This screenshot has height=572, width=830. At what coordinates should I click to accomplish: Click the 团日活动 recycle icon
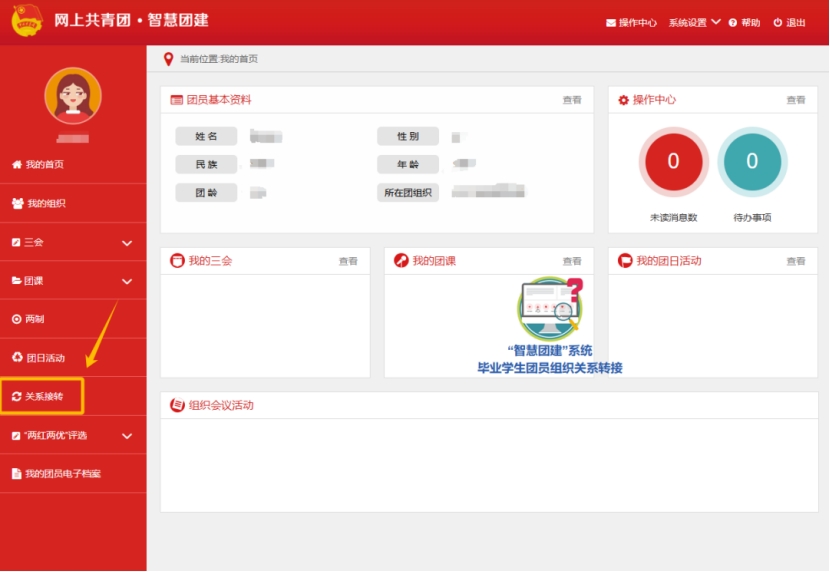coord(16,358)
